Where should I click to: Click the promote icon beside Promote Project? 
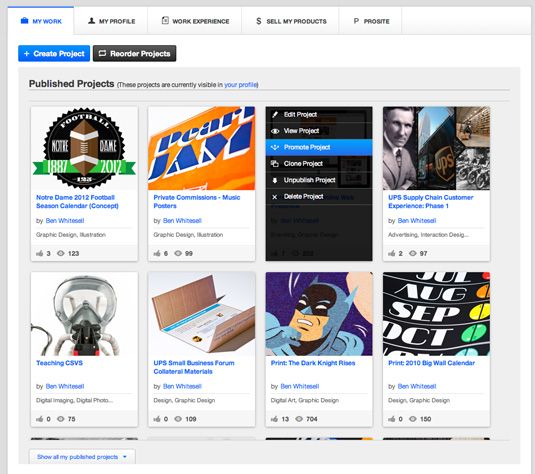[275, 147]
